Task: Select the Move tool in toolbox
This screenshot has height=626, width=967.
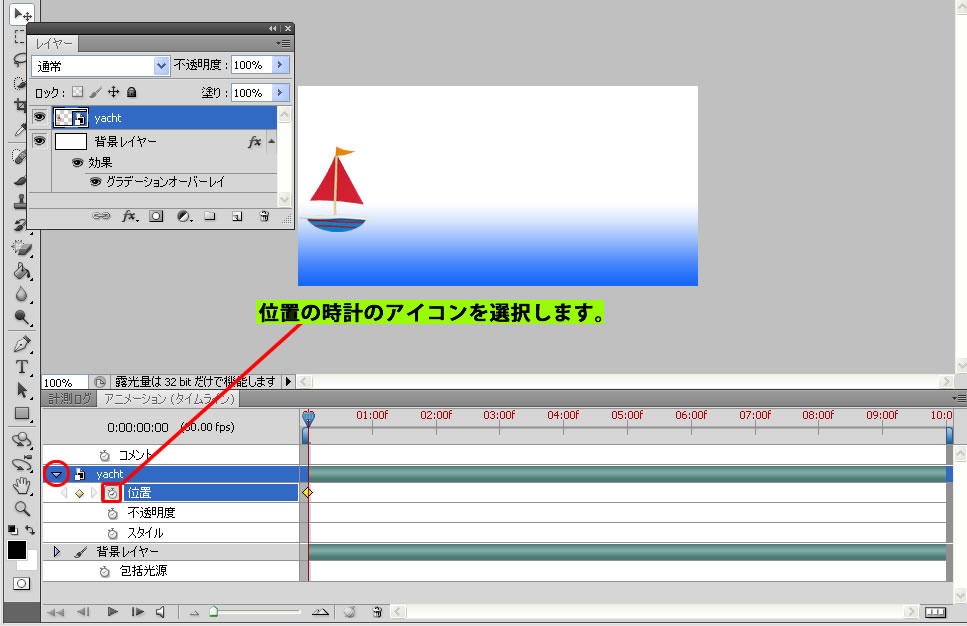Action: 22,14
